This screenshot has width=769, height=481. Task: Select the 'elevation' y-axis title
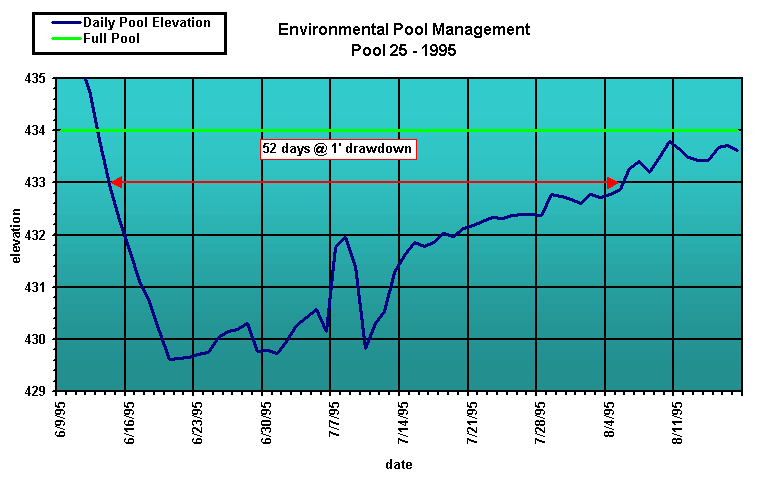click(16, 236)
